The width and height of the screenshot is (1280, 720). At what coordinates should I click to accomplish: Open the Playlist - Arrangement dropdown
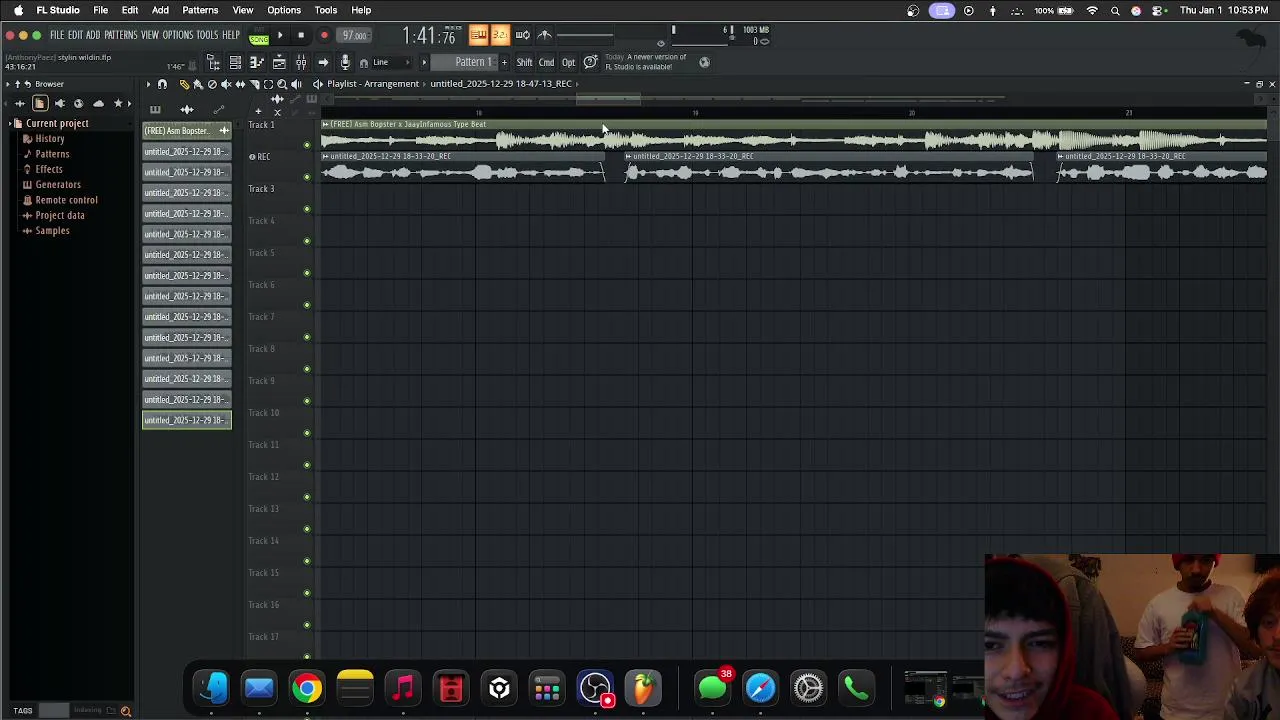[x=373, y=84]
